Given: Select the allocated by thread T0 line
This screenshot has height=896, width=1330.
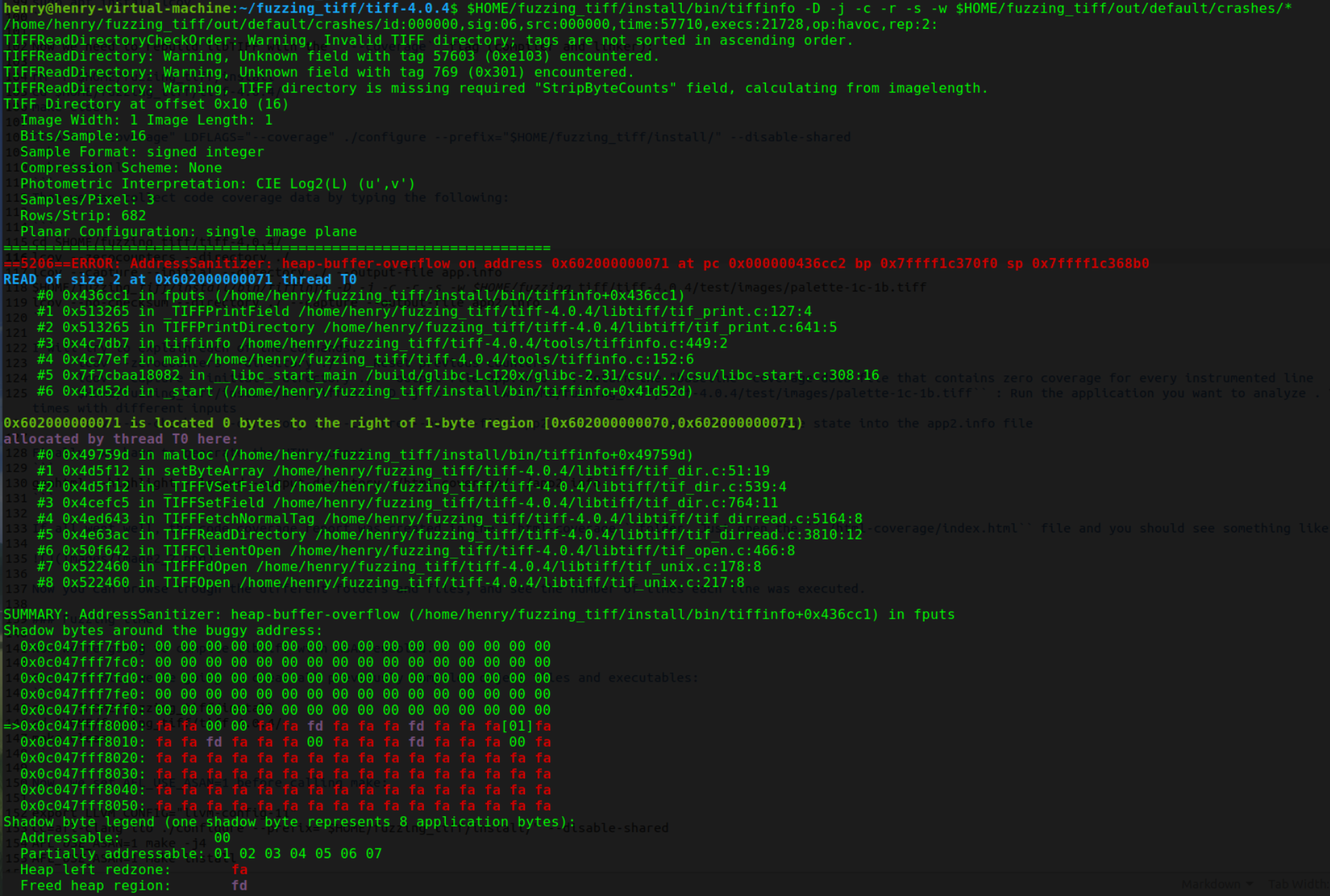Looking at the screenshot, I should click(x=119, y=439).
